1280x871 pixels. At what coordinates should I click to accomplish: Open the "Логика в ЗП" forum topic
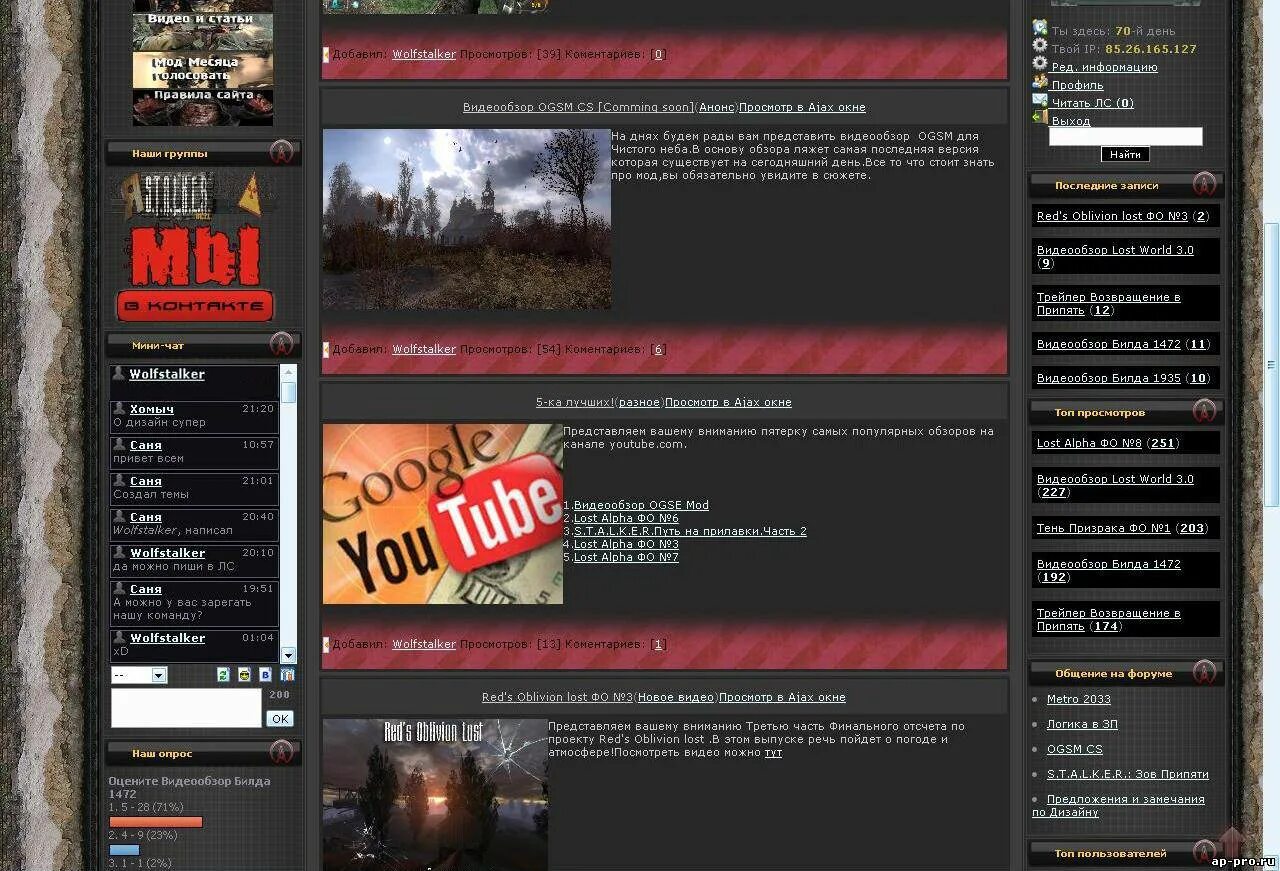[x=1082, y=724]
